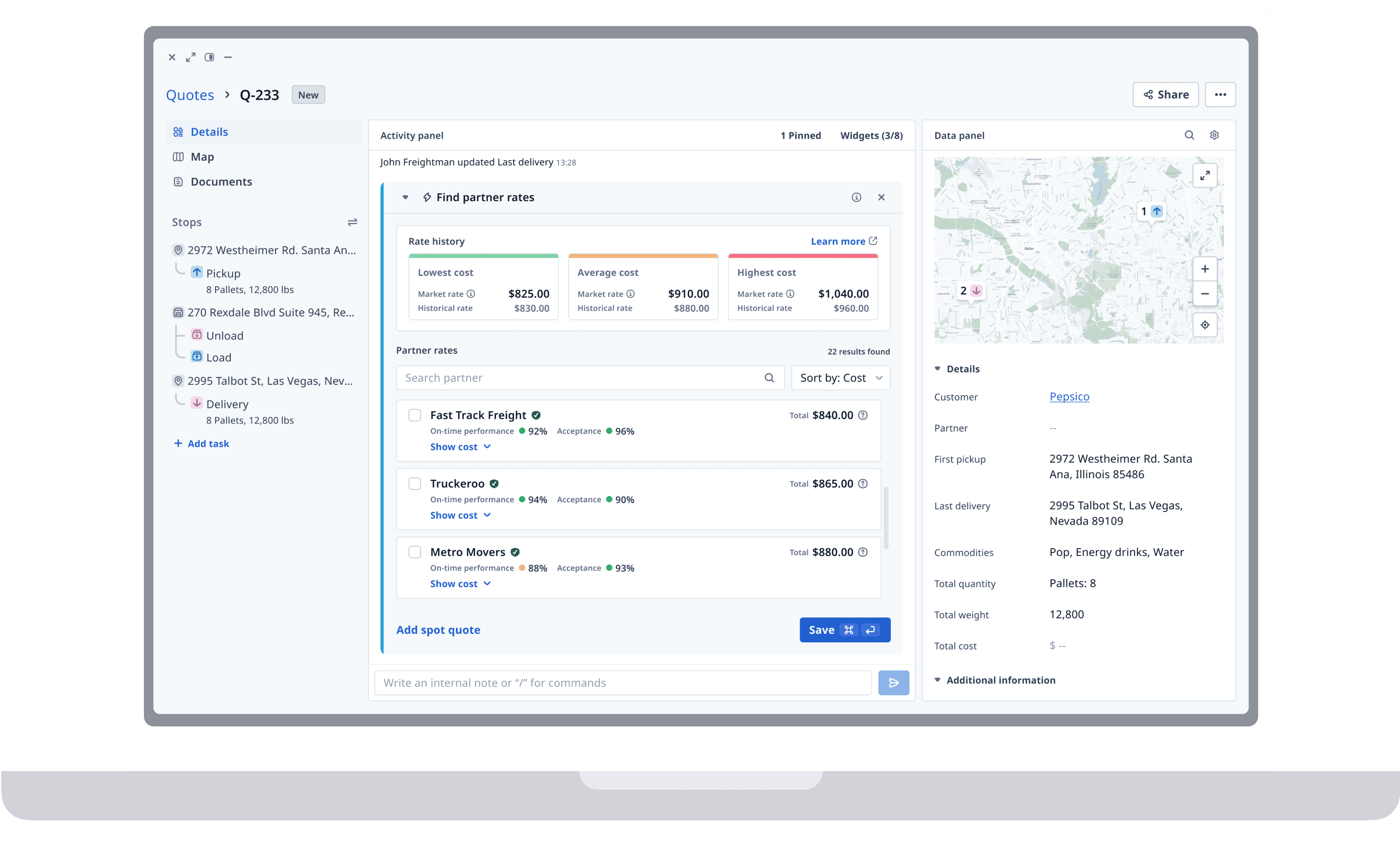Open the three-dots more options menu
Screen dimensions: 1400x844
coord(1220,95)
